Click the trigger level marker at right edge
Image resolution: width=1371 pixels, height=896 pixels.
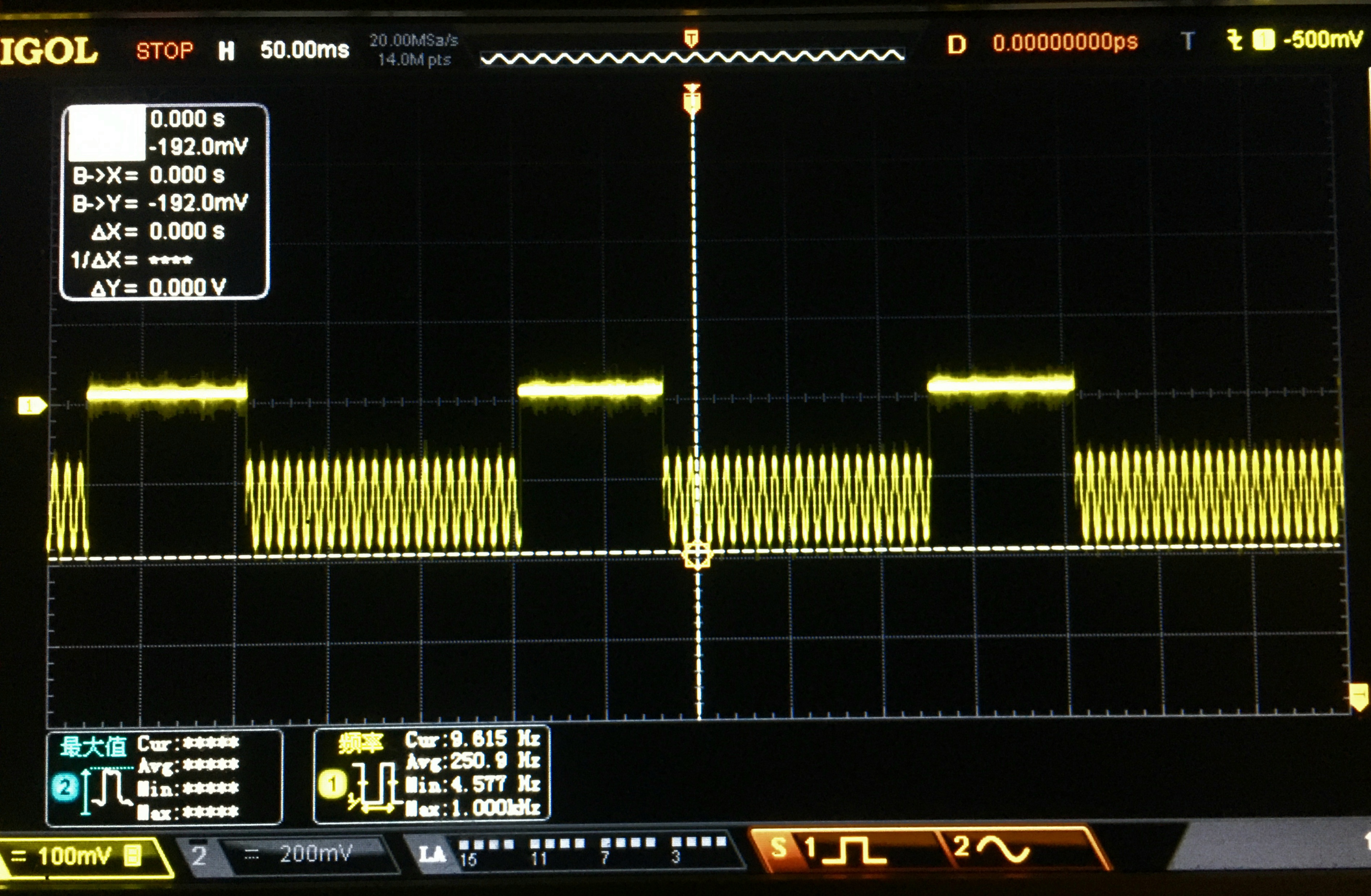pyautogui.click(x=1358, y=696)
